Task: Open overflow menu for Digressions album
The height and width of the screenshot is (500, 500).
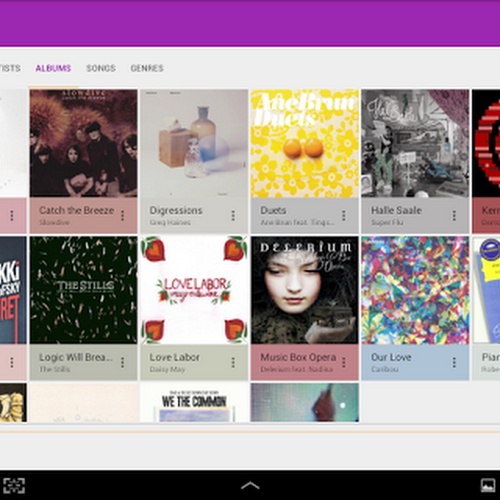Action: point(233,216)
